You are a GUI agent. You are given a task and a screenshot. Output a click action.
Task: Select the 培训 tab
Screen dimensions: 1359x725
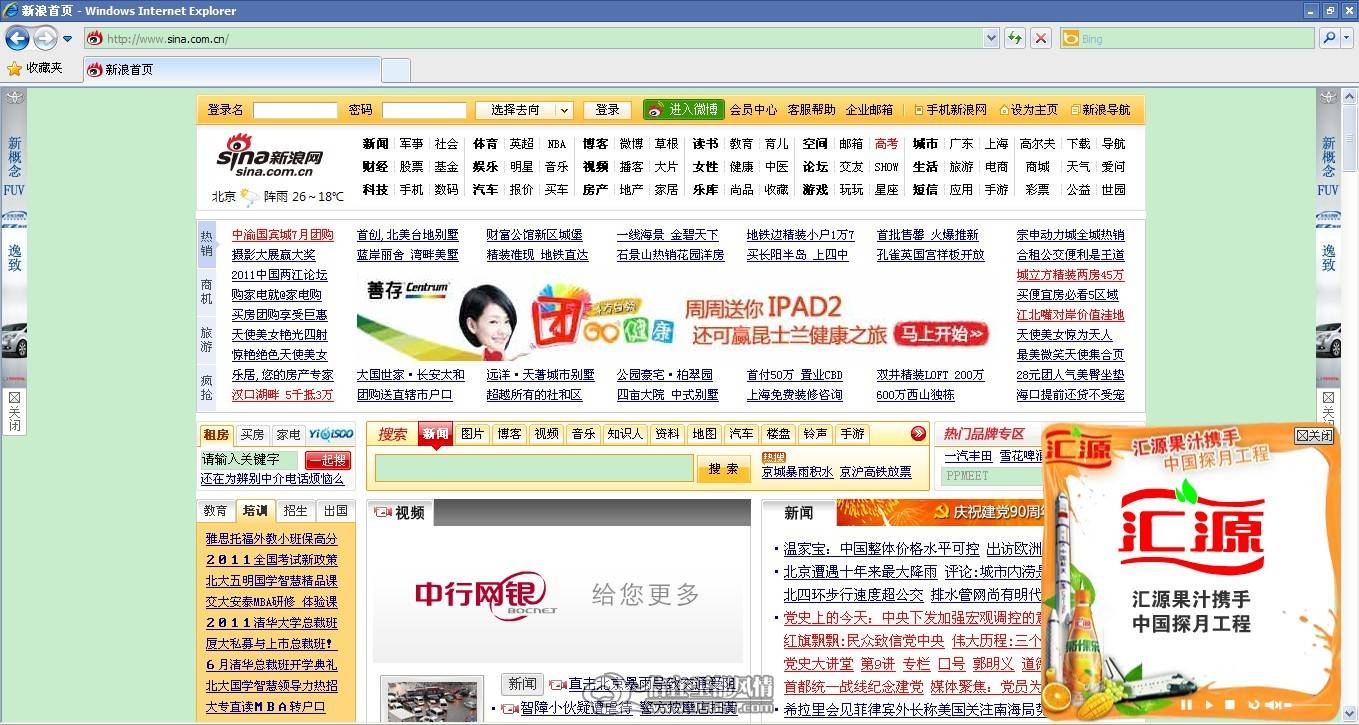click(x=255, y=510)
